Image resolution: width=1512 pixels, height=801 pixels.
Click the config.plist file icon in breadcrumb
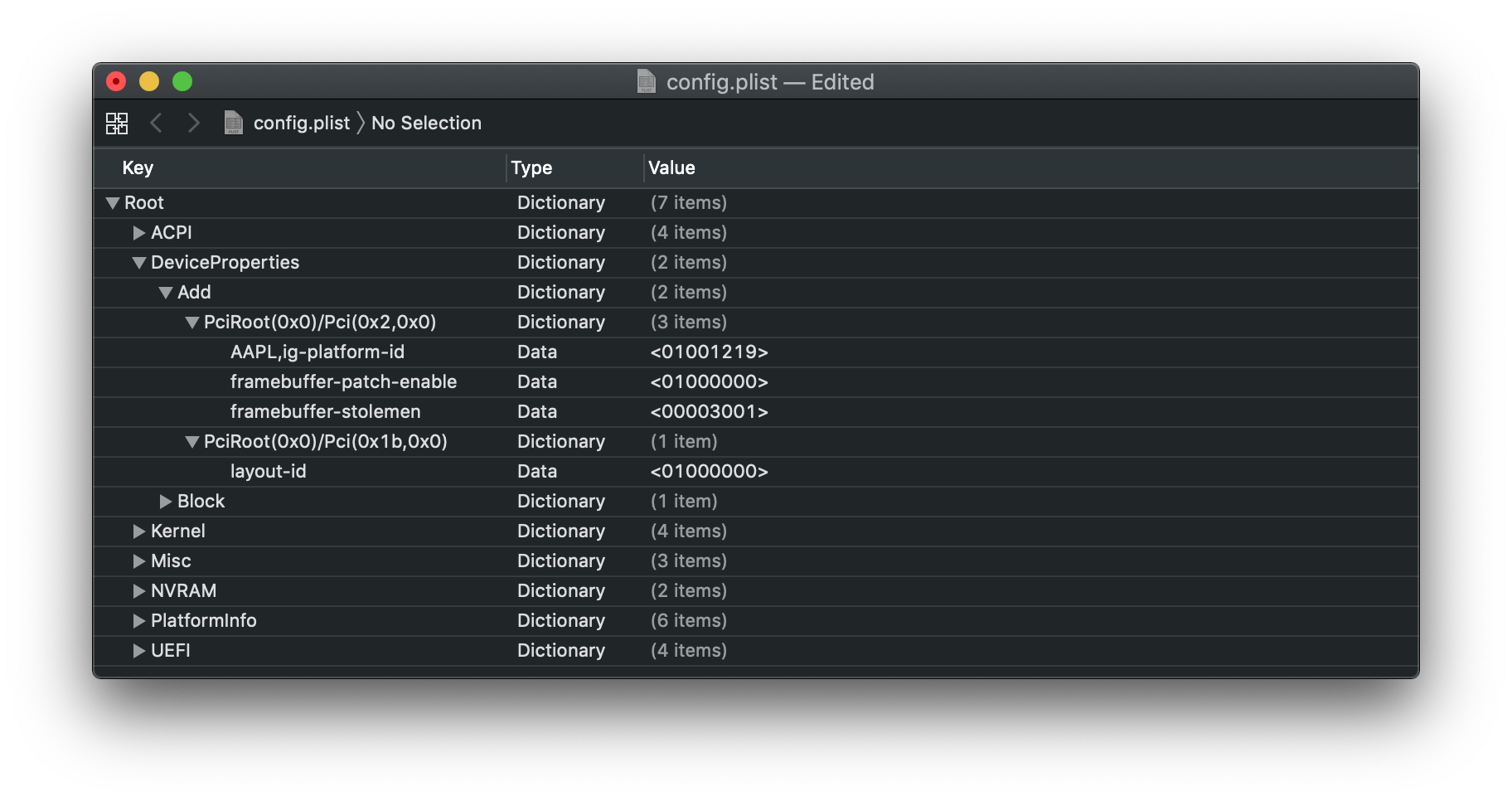(234, 123)
